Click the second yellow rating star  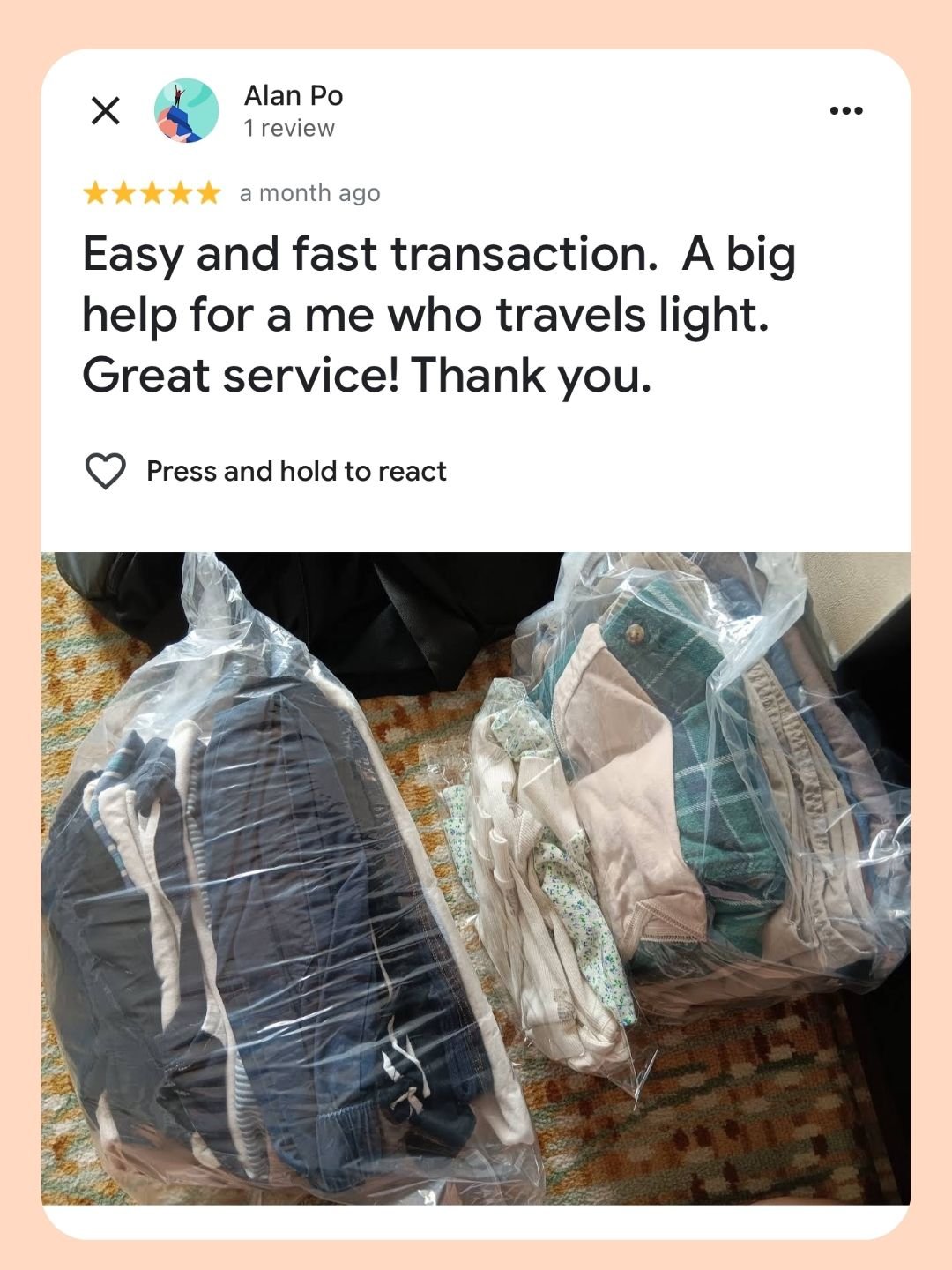pos(123,193)
